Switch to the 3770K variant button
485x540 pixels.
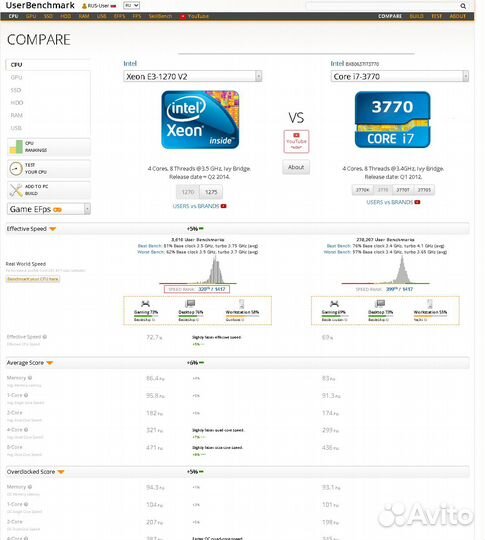(362, 190)
